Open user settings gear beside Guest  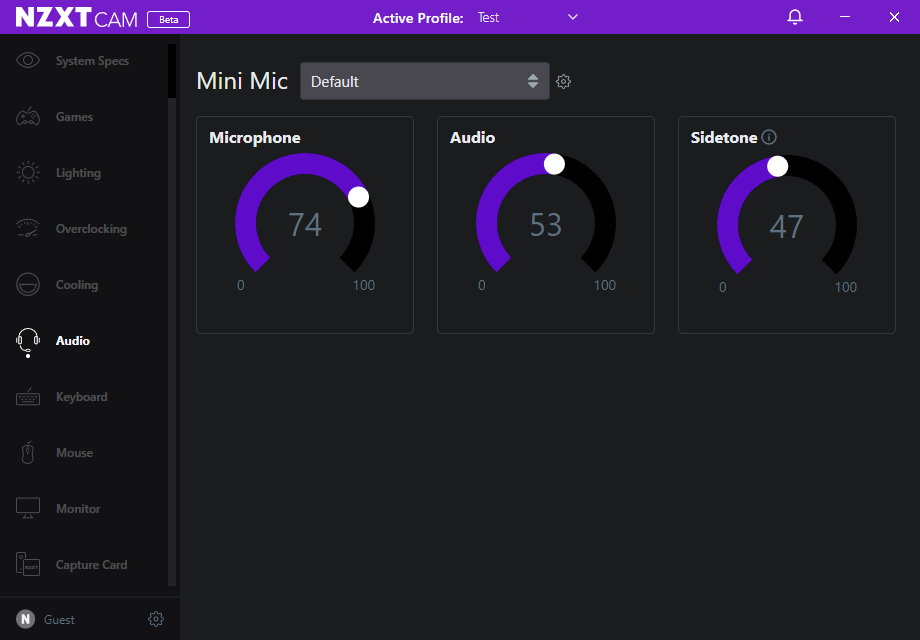(x=156, y=619)
